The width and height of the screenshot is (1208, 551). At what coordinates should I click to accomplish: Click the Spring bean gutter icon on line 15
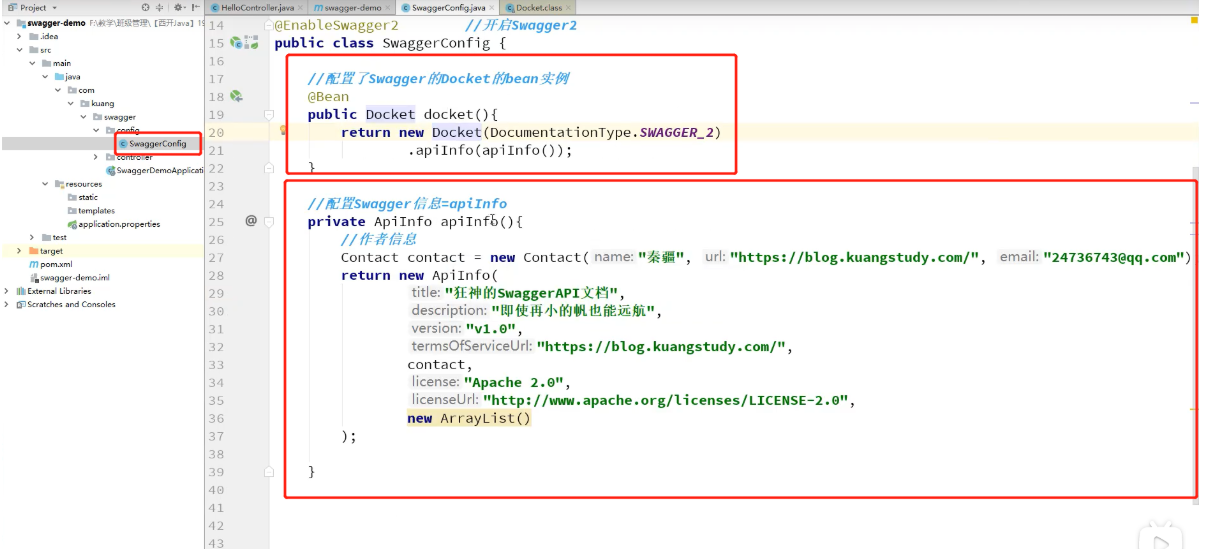[x=237, y=43]
